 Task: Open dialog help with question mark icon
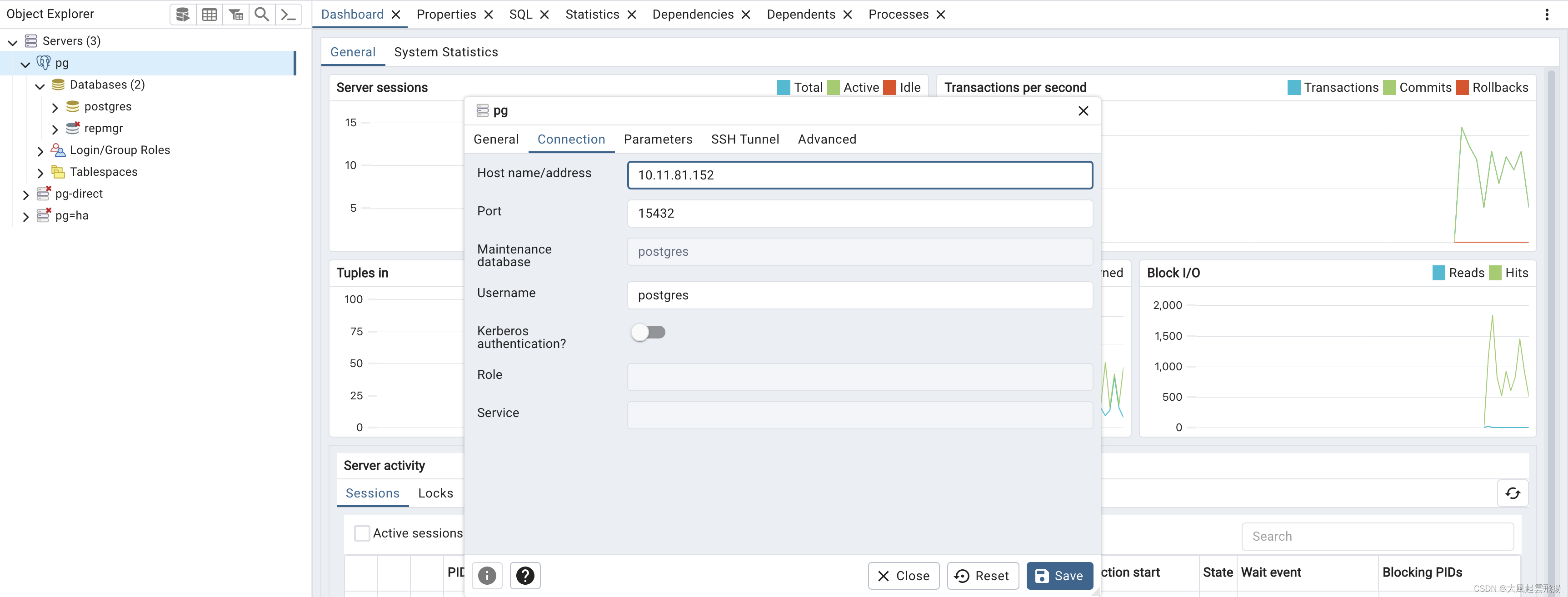pyautogui.click(x=524, y=575)
